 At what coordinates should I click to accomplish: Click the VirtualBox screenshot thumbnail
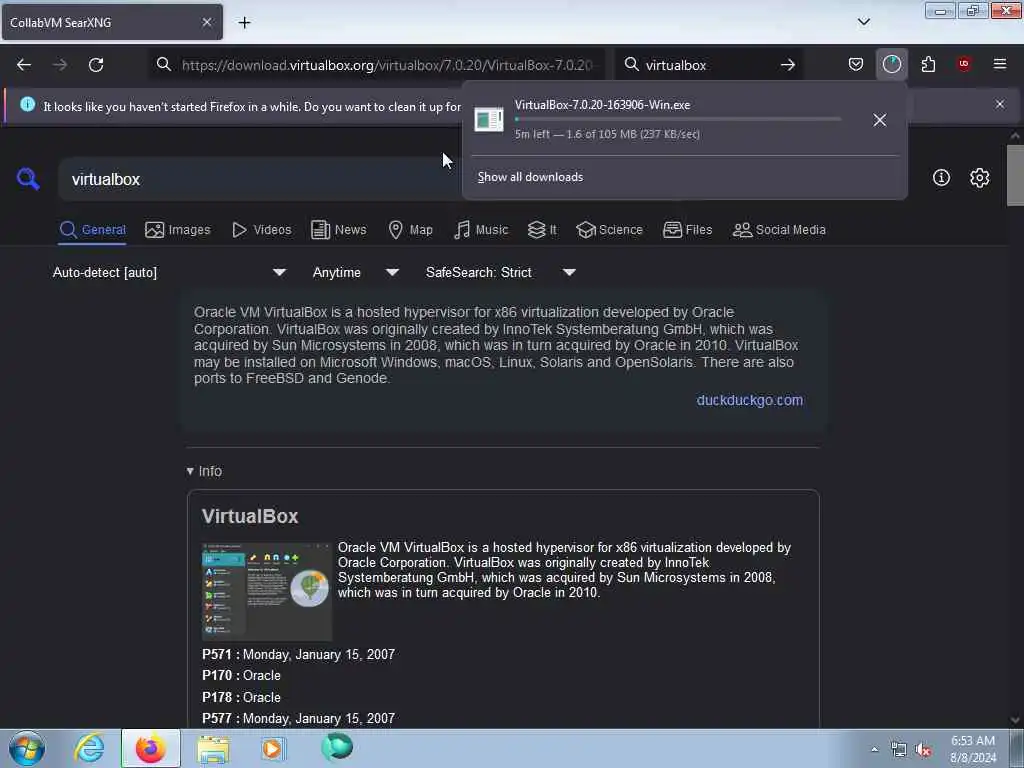click(x=267, y=591)
